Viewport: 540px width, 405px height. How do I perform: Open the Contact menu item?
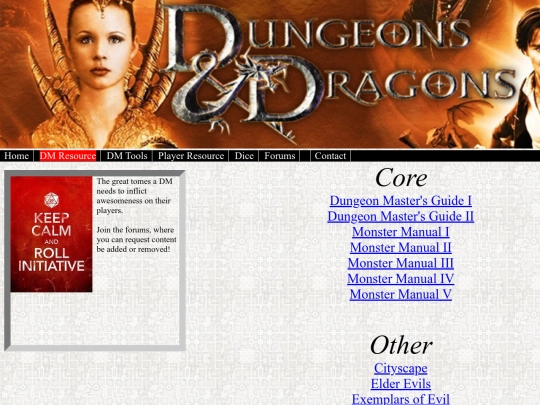pyautogui.click(x=330, y=156)
